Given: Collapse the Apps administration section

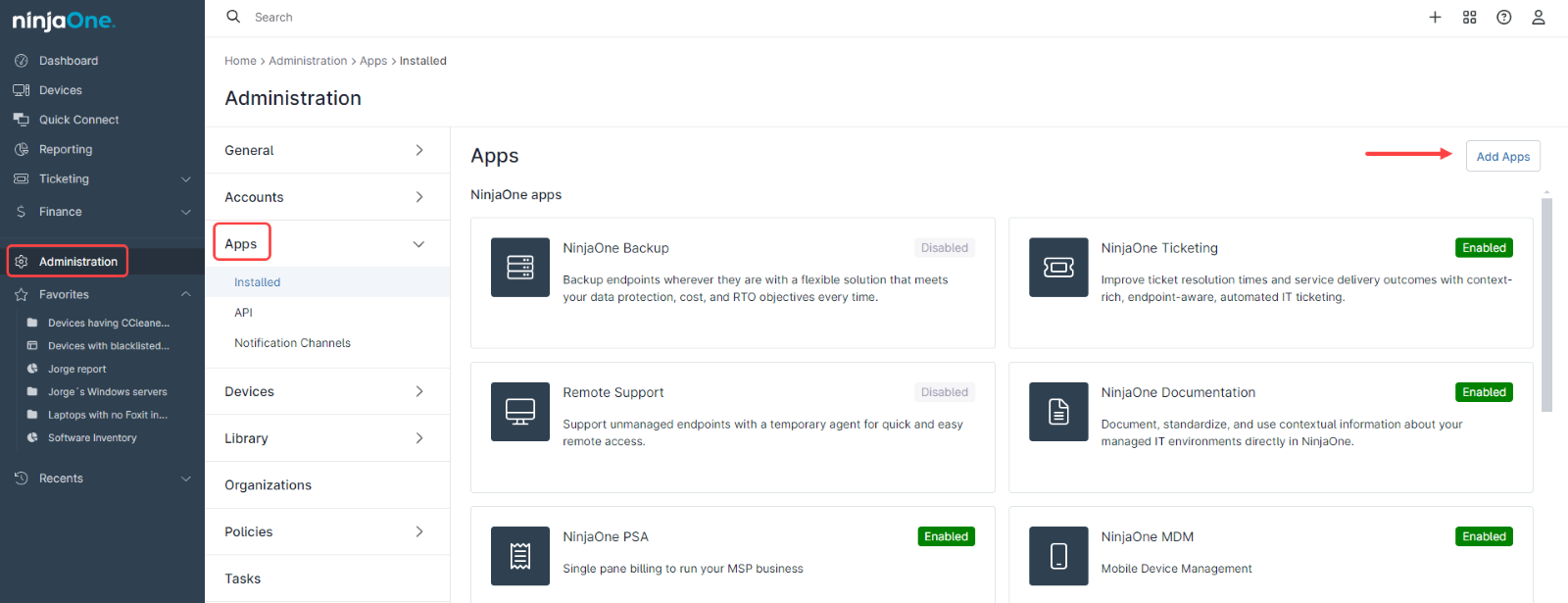Looking at the screenshot, I should [418, 244].
